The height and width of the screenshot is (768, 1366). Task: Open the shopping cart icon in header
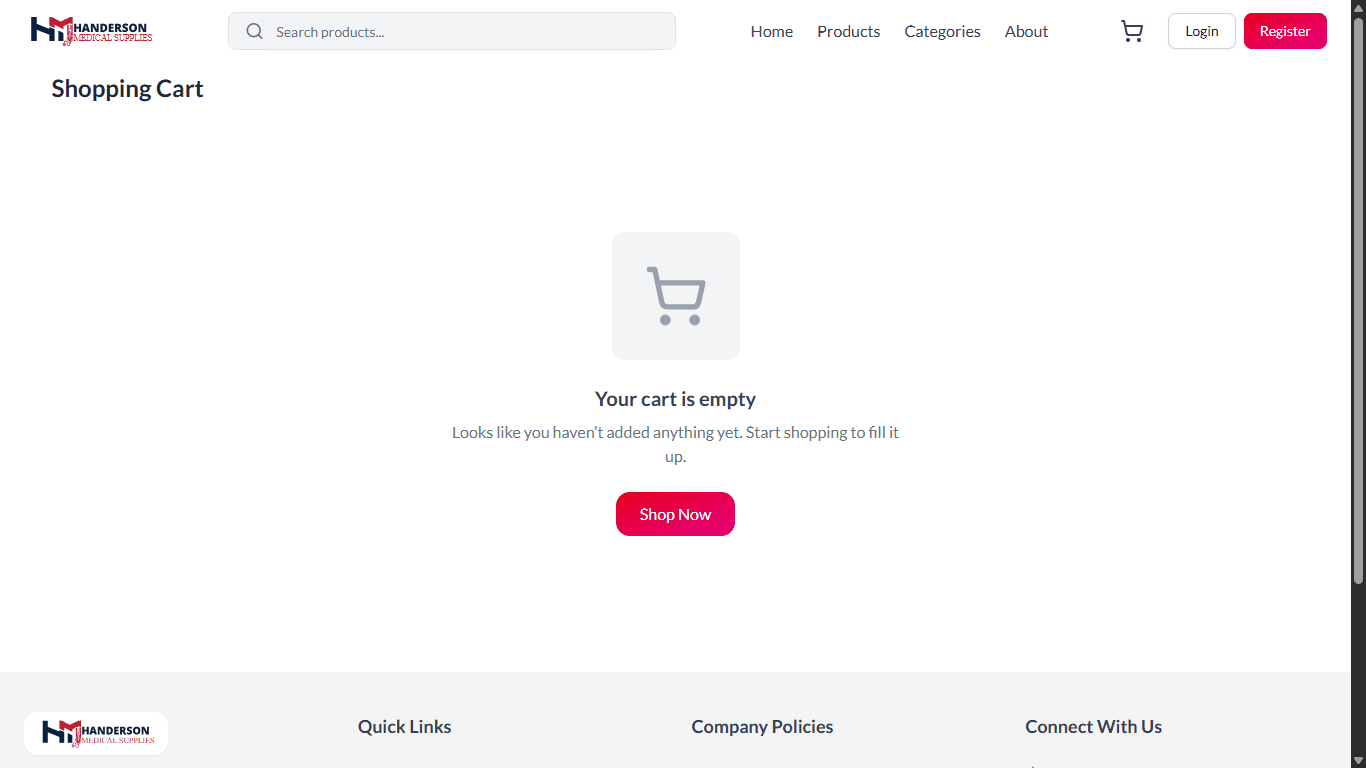[1132, 32]
